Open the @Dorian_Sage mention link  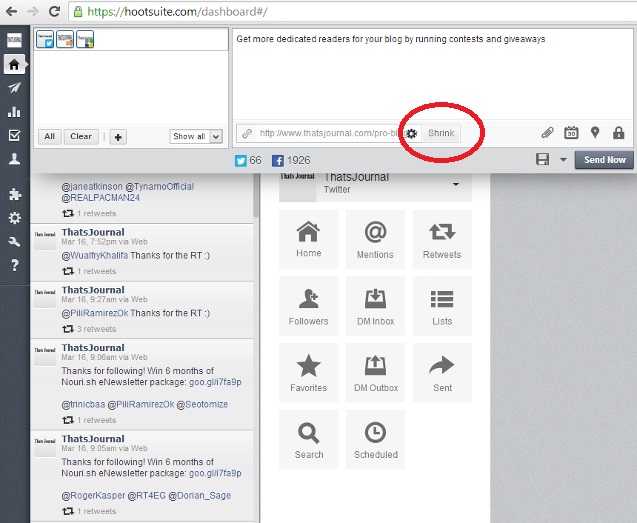point(199,495)
